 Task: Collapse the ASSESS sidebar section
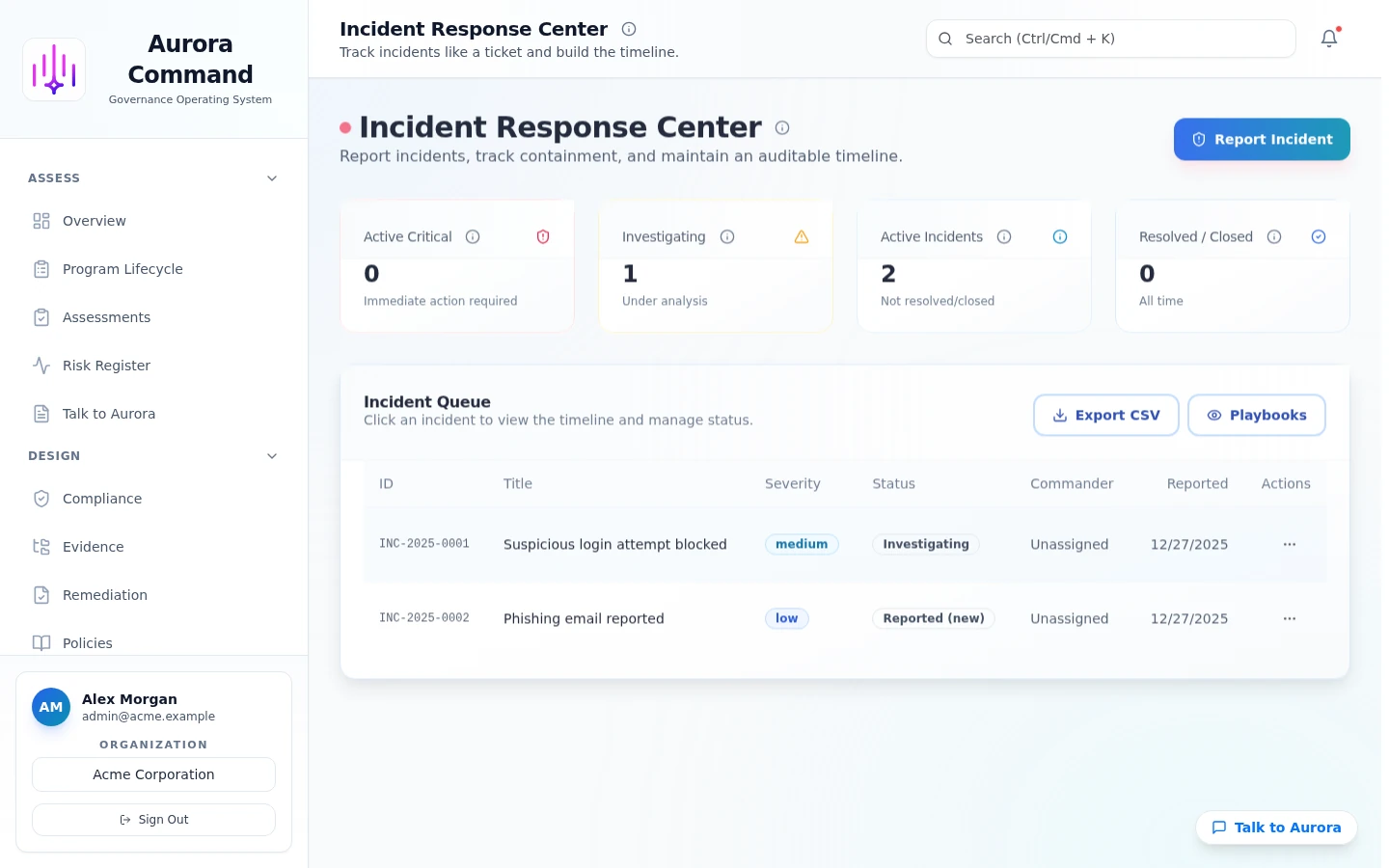pyautogui.click(x=272, y=178)
